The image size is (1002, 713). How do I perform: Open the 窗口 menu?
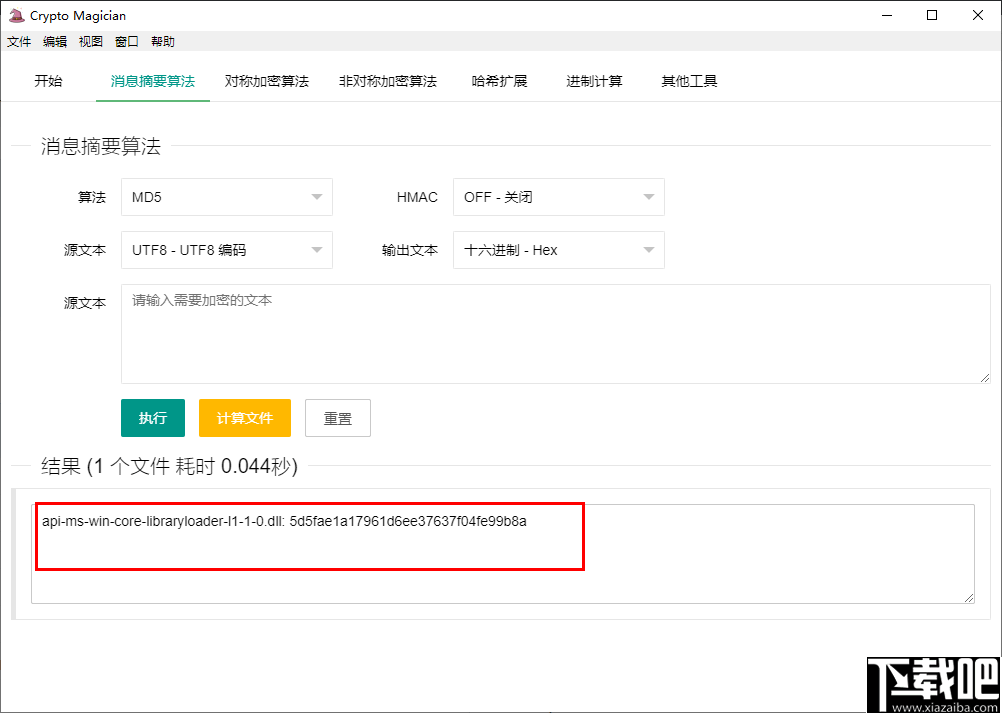[x=126, y=41]
